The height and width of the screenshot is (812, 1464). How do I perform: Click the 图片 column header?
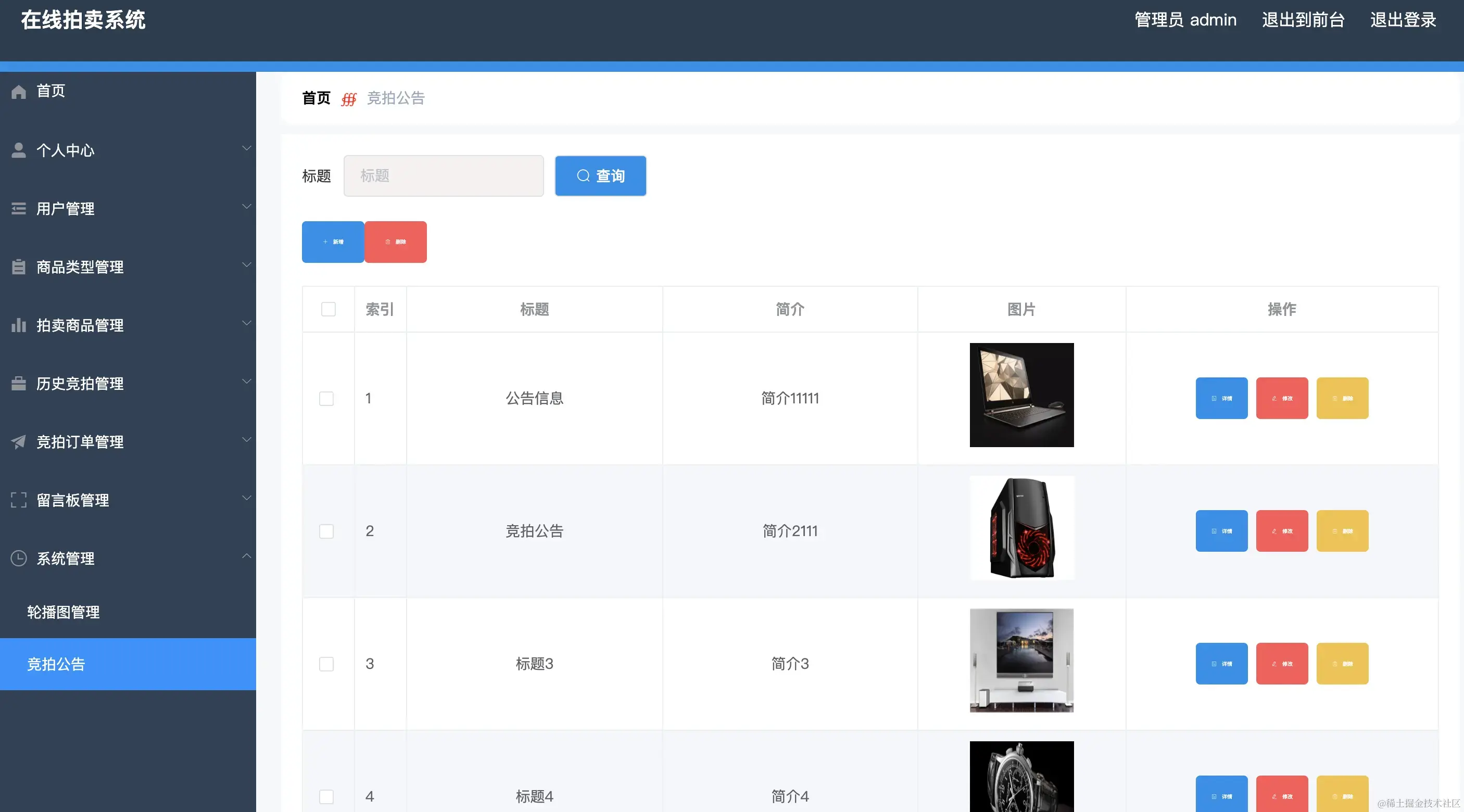(x=1021, y=309)
